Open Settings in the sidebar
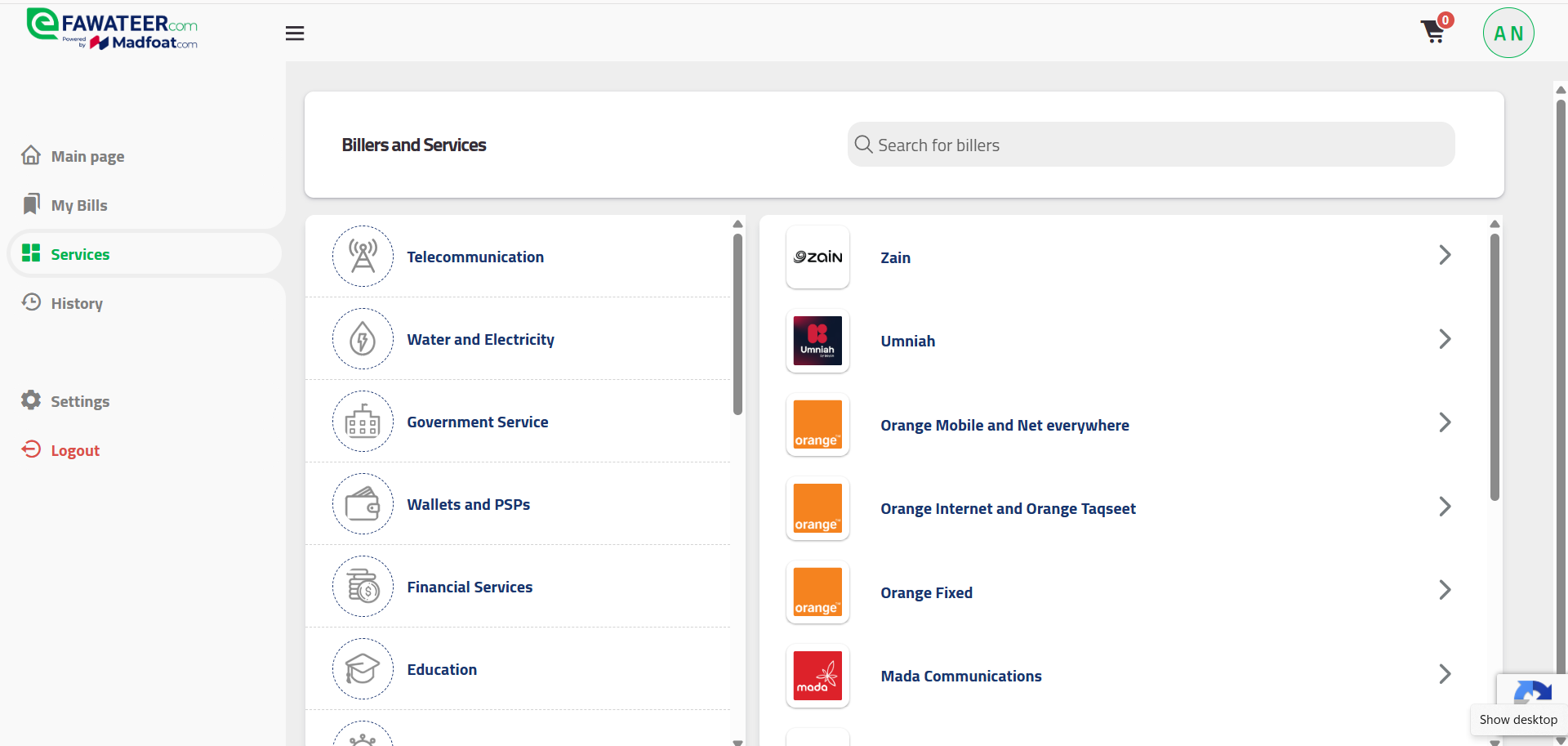 coord(79,402)
